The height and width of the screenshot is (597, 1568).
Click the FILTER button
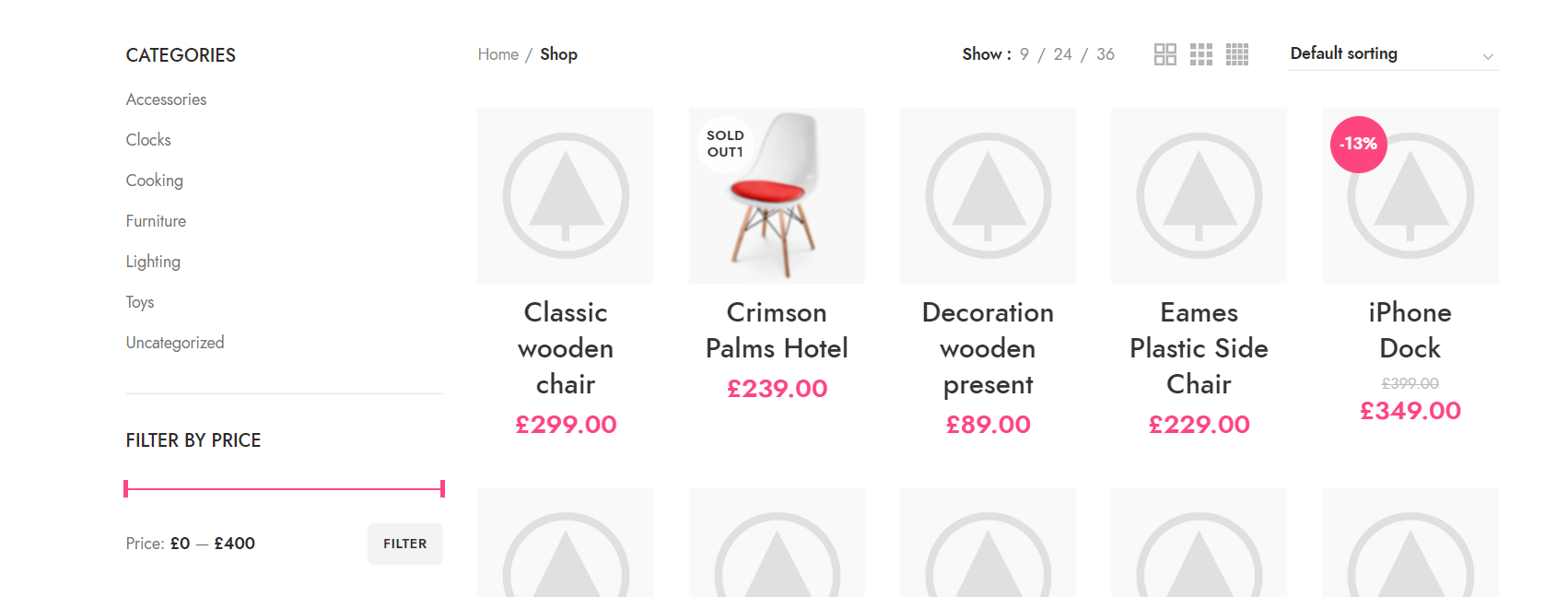tap(405, 544)
